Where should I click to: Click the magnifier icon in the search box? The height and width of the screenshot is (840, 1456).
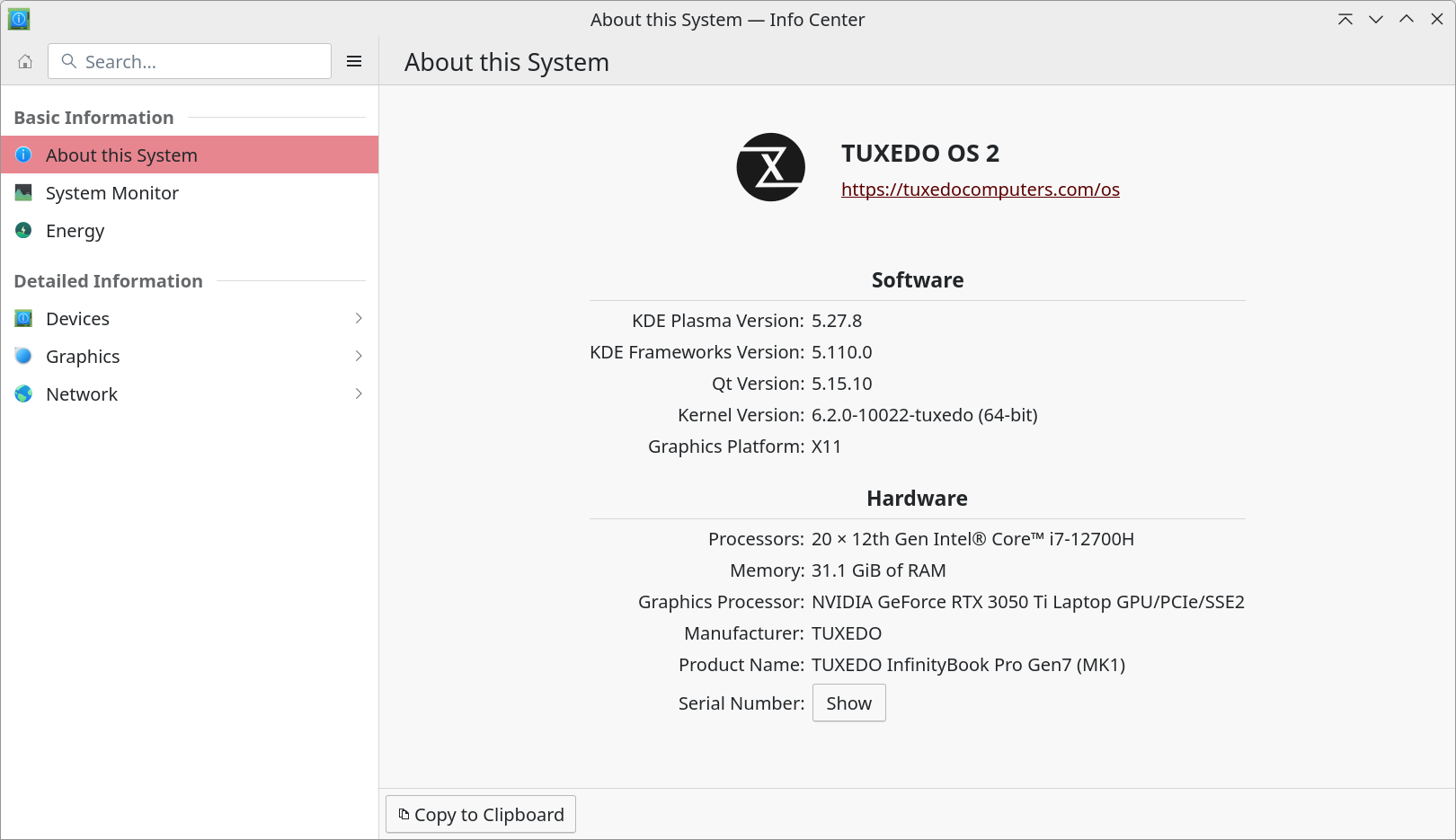pos(68,61)
